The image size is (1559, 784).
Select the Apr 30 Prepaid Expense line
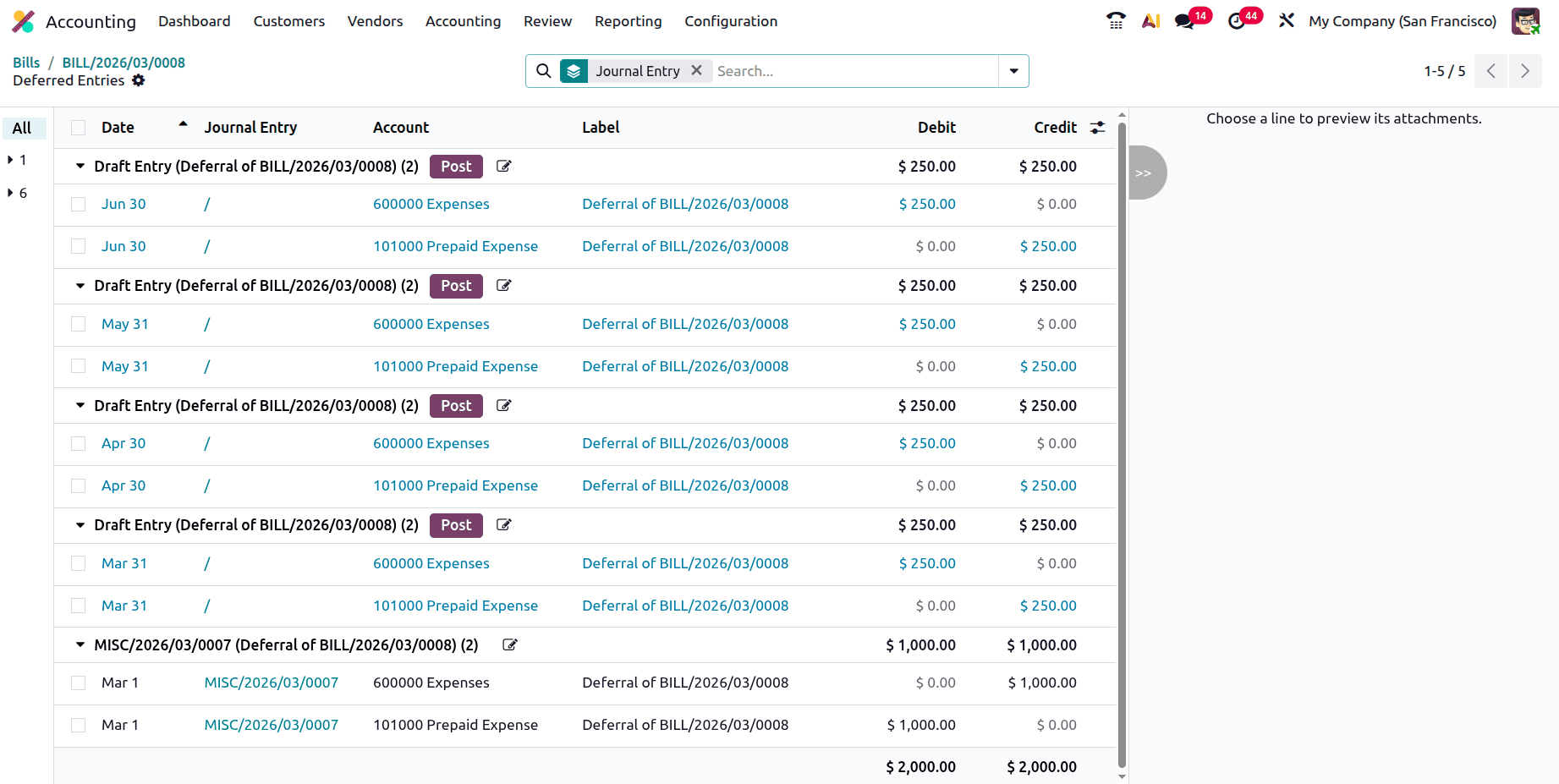[79, 486]
